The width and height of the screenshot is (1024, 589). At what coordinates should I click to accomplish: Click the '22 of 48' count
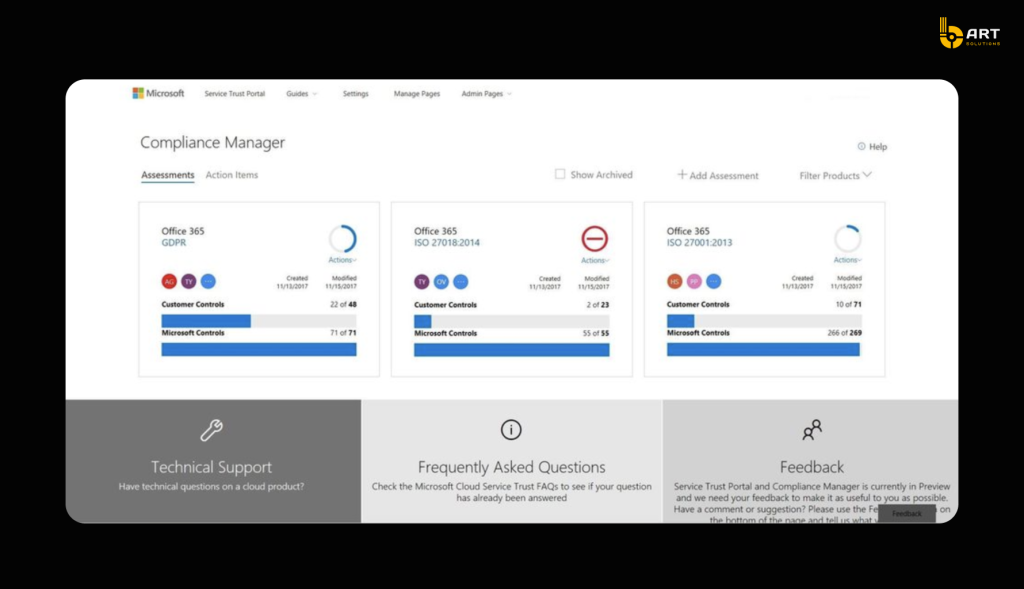click(x=344, y=304)
